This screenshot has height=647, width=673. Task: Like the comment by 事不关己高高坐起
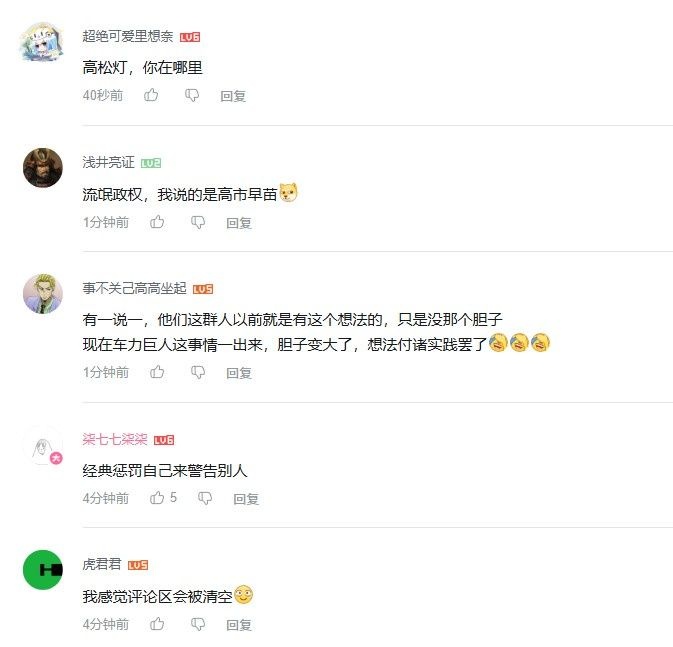[x=157, y=372]
